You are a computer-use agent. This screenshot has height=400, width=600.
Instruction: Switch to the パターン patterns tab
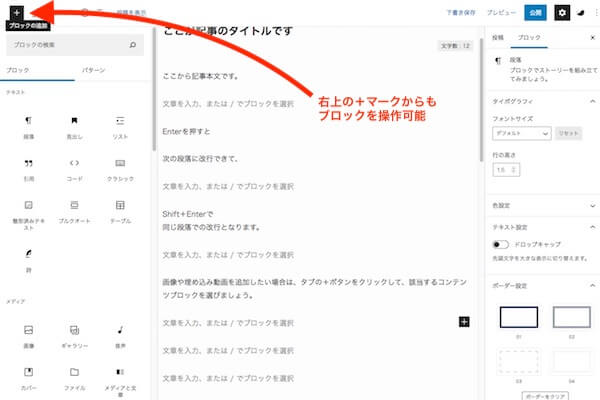[x=94, y=70]
